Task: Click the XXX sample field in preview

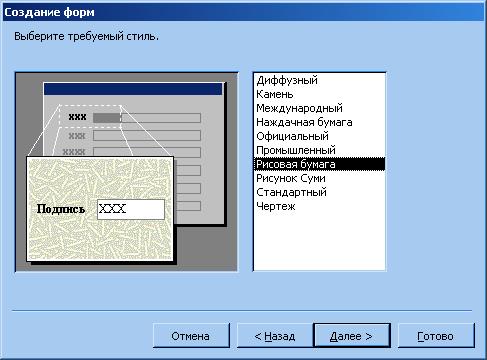Action: (x=131, y=209)
